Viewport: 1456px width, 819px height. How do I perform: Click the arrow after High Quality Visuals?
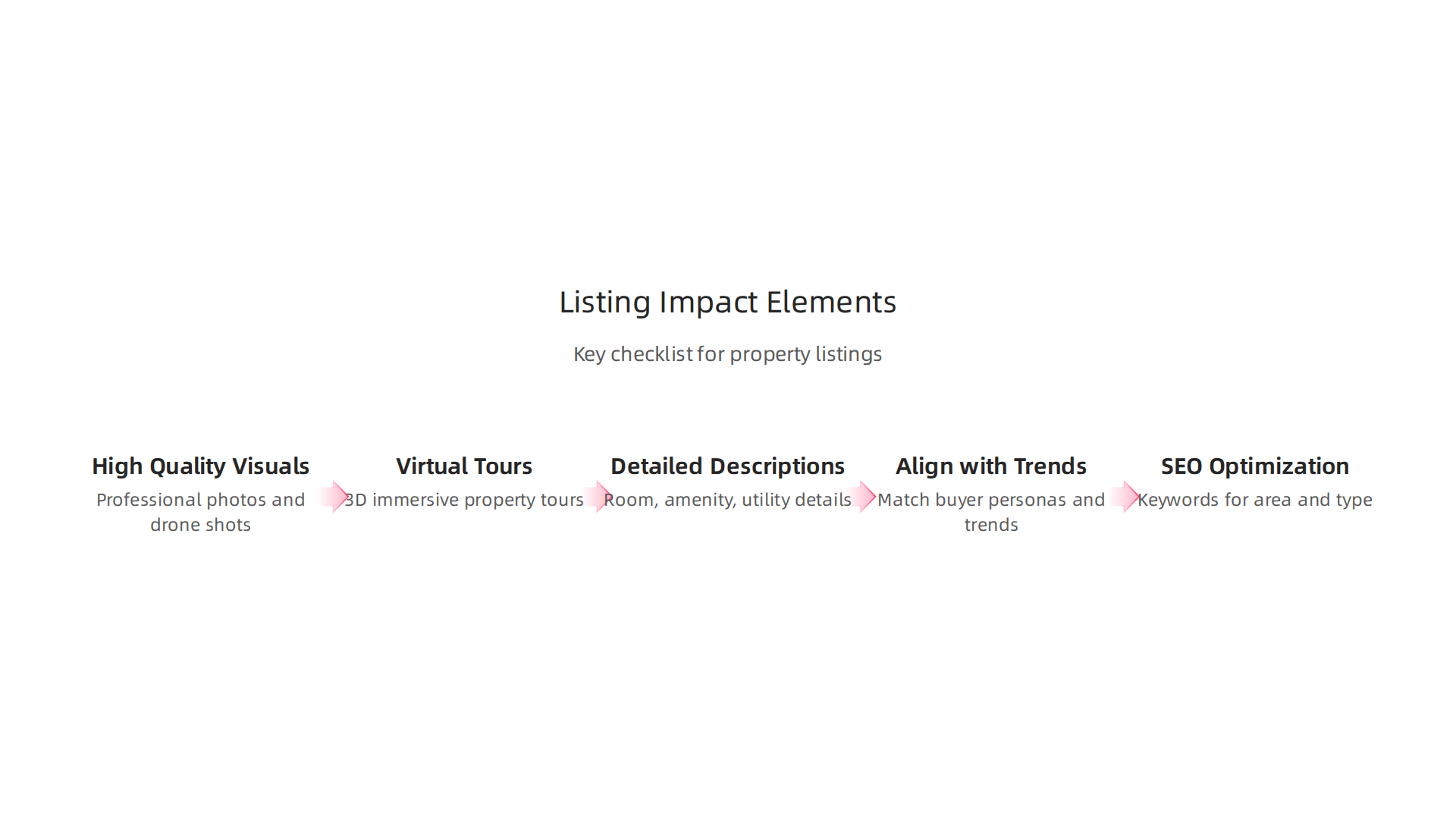pos(332,497)
